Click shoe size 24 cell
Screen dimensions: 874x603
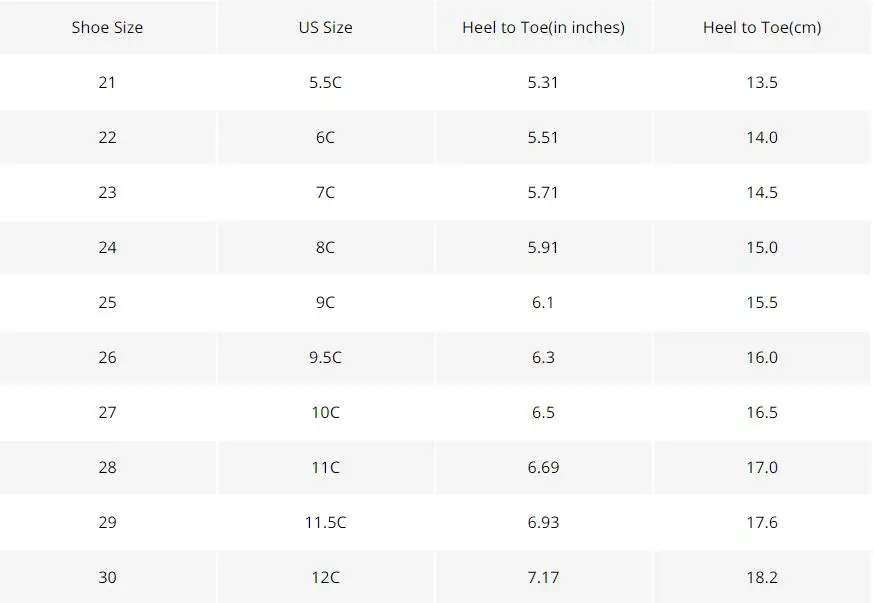coord(107,247)
